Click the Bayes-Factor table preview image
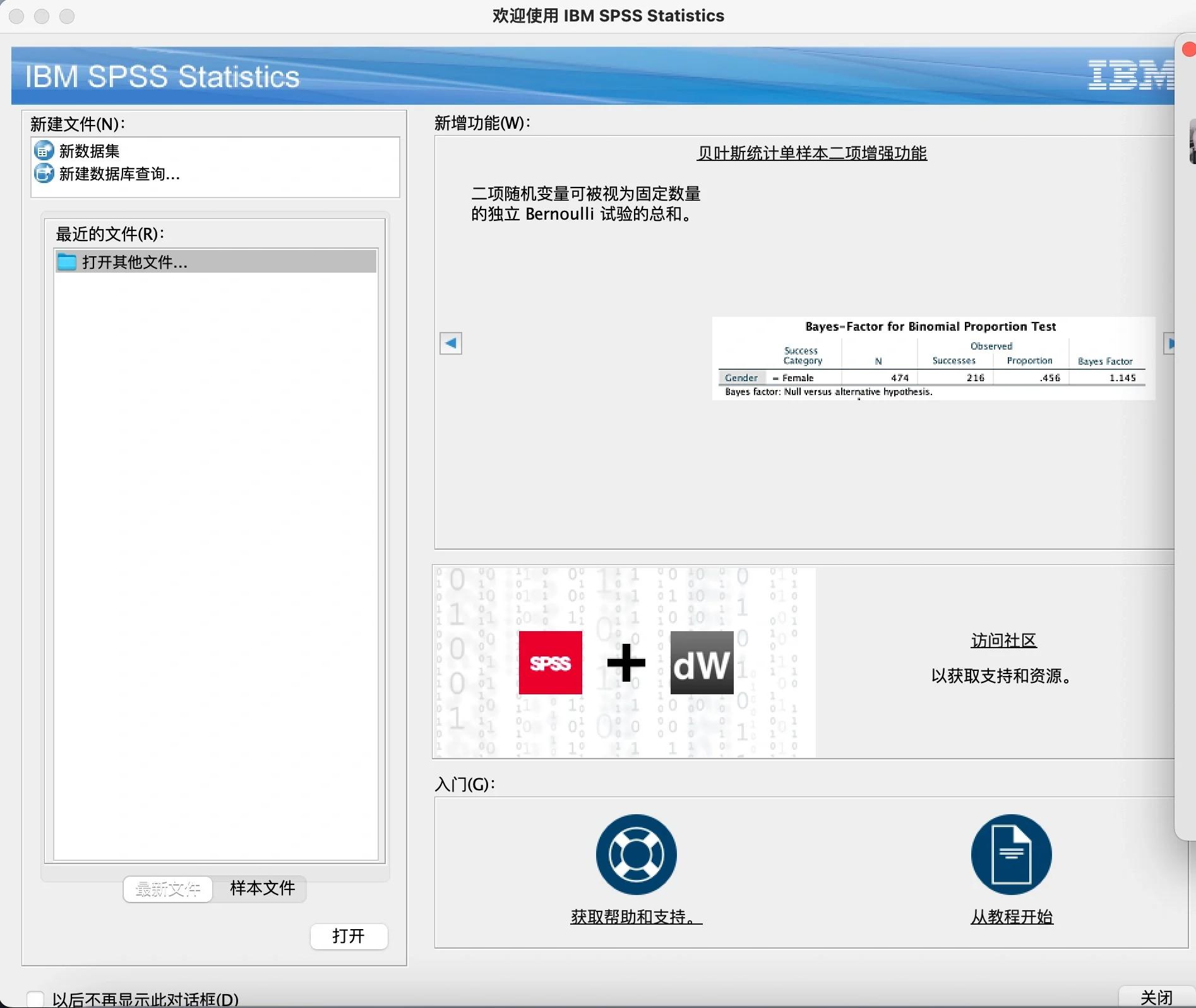 [933, 359]
